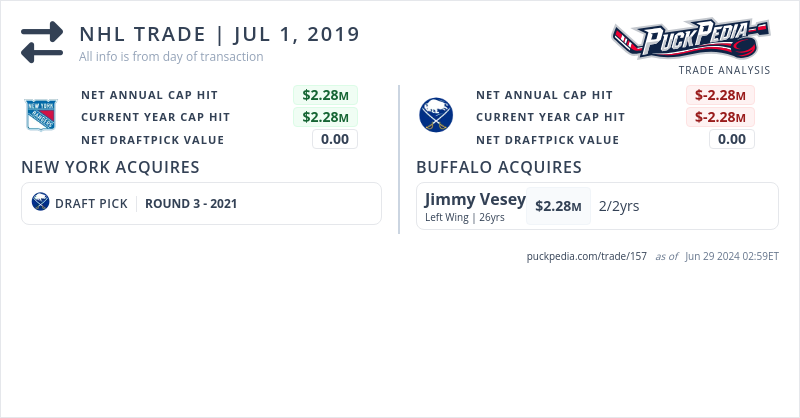The image size is (800, 418).
Task: Click Rangers net draftpick value 0.00
Action: point(334,139)
